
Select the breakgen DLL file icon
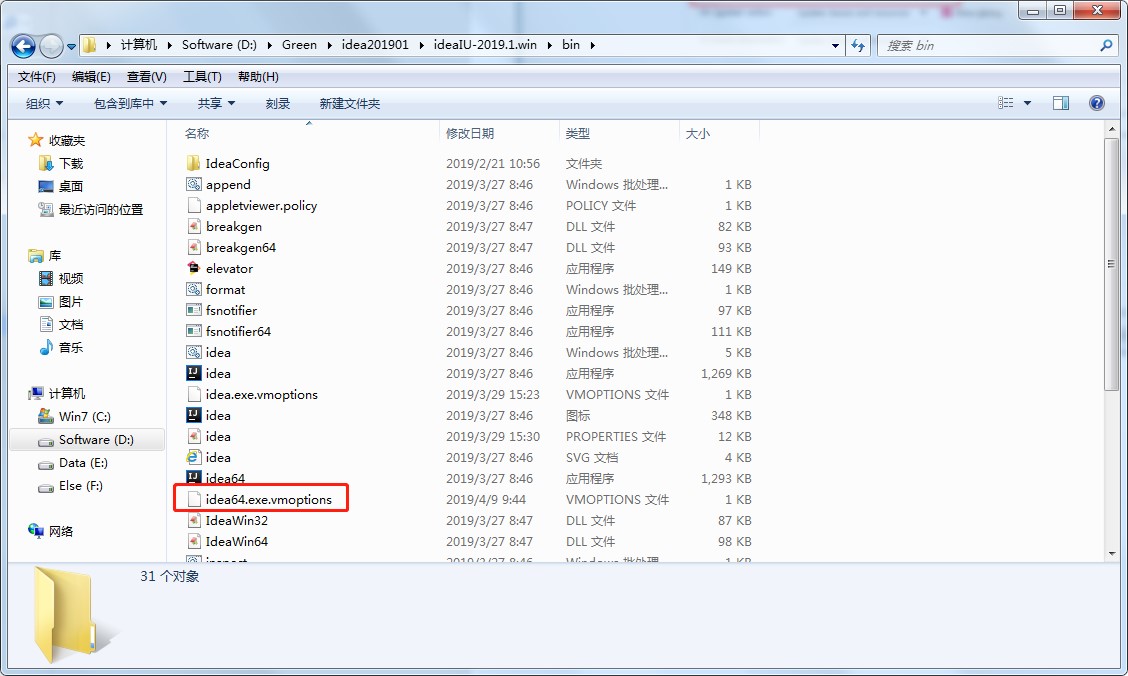(x=194, y=227)
